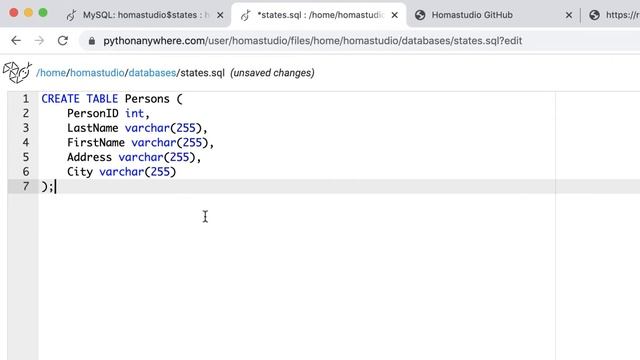Screen dimensions: 640x360
Task: Click the City column name
Action: [x=80, y=172]
